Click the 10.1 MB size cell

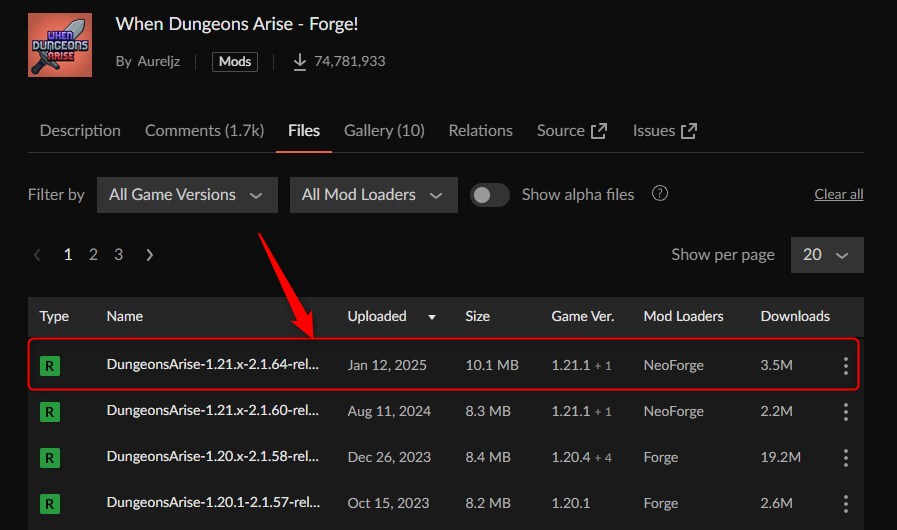click(492, 365)
